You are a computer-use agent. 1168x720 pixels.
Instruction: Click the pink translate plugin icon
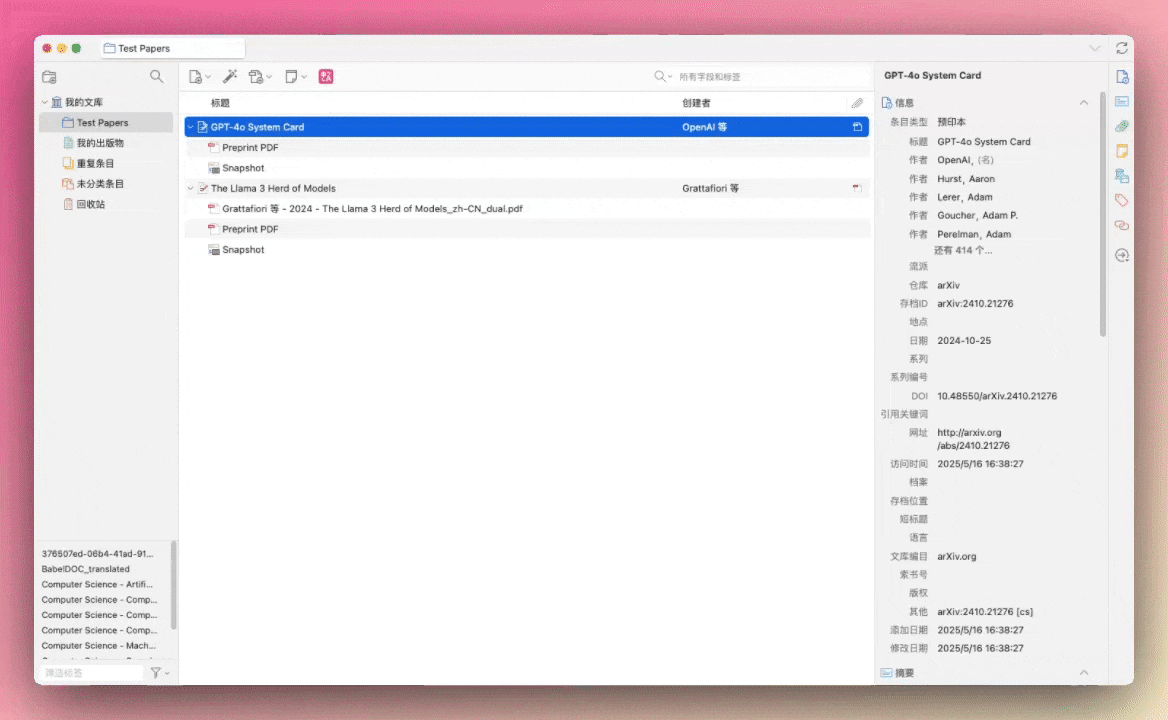coord(326,76)
